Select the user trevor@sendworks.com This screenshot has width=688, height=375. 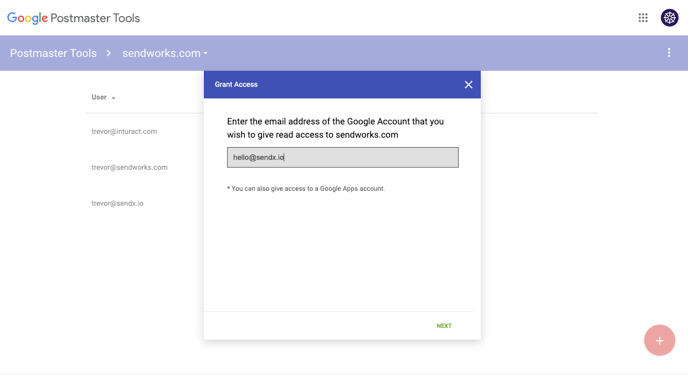point(129,167)
